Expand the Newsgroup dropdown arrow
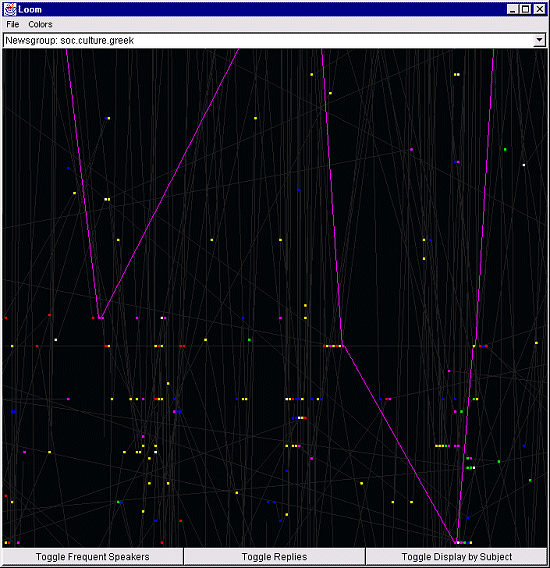The image size is (550, 568). (x=539, y=40)
